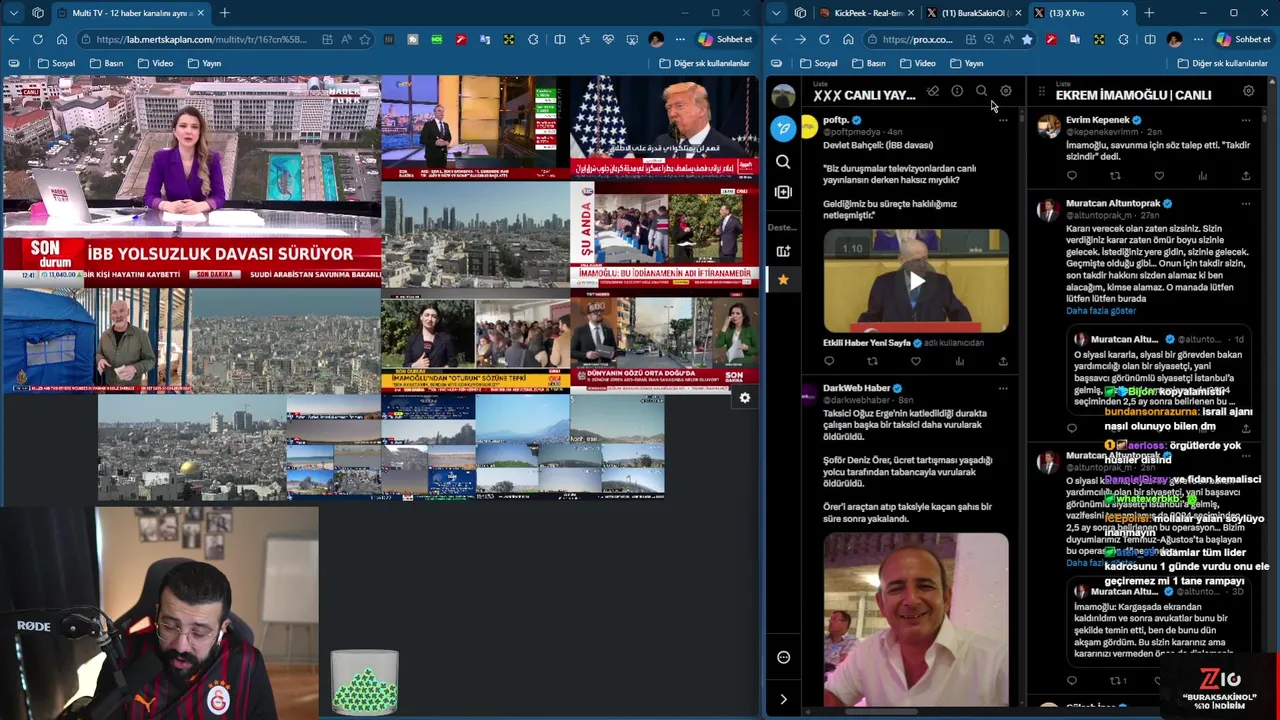1280x720 pixels.
Task: Select the starred deck in X Pro sidebar
Action: pyautogui.click(x=783, y=280)
